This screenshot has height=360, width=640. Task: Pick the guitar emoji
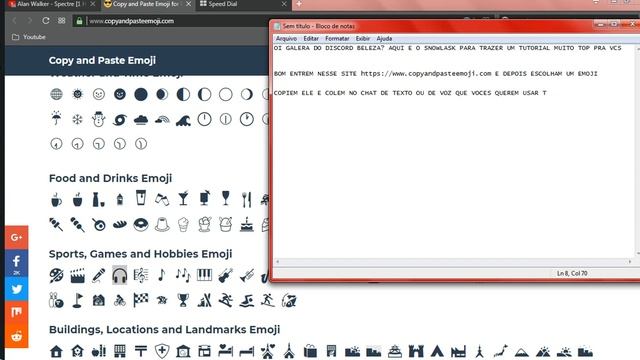(x=225, y=276)
